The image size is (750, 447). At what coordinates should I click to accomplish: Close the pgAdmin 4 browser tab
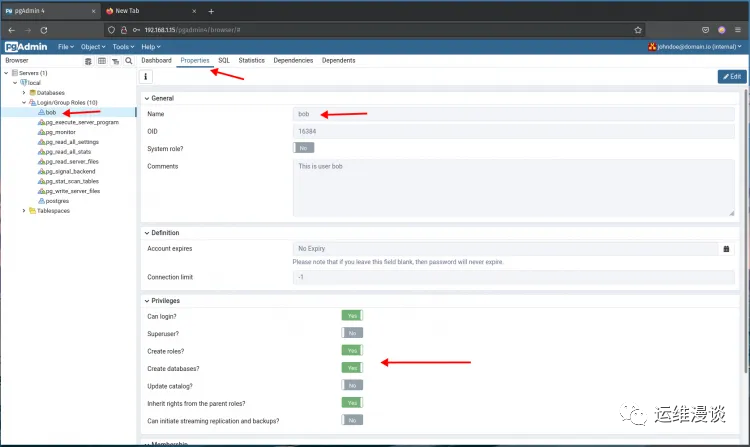click(93, 11)
